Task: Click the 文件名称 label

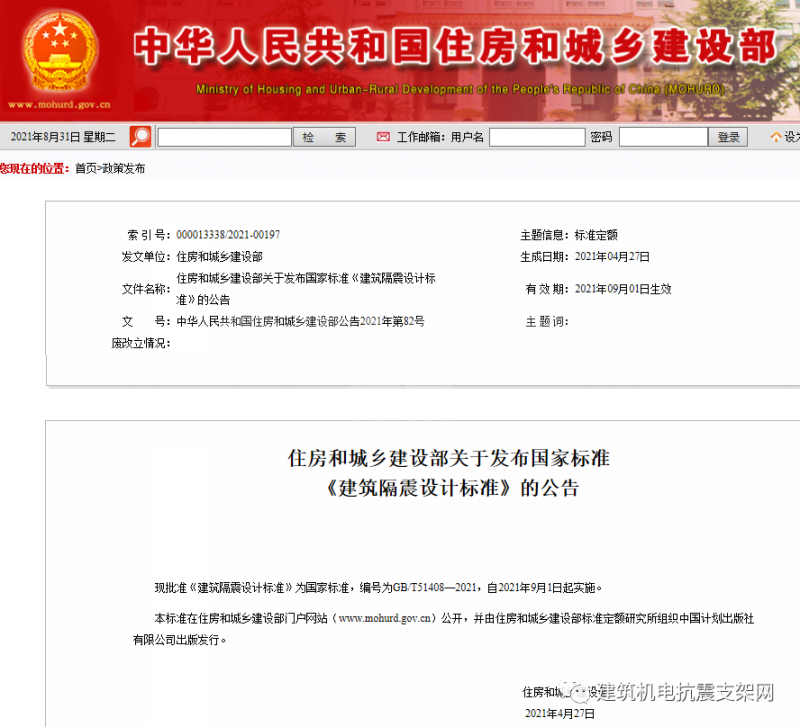Action: click(x=146, y=289)
